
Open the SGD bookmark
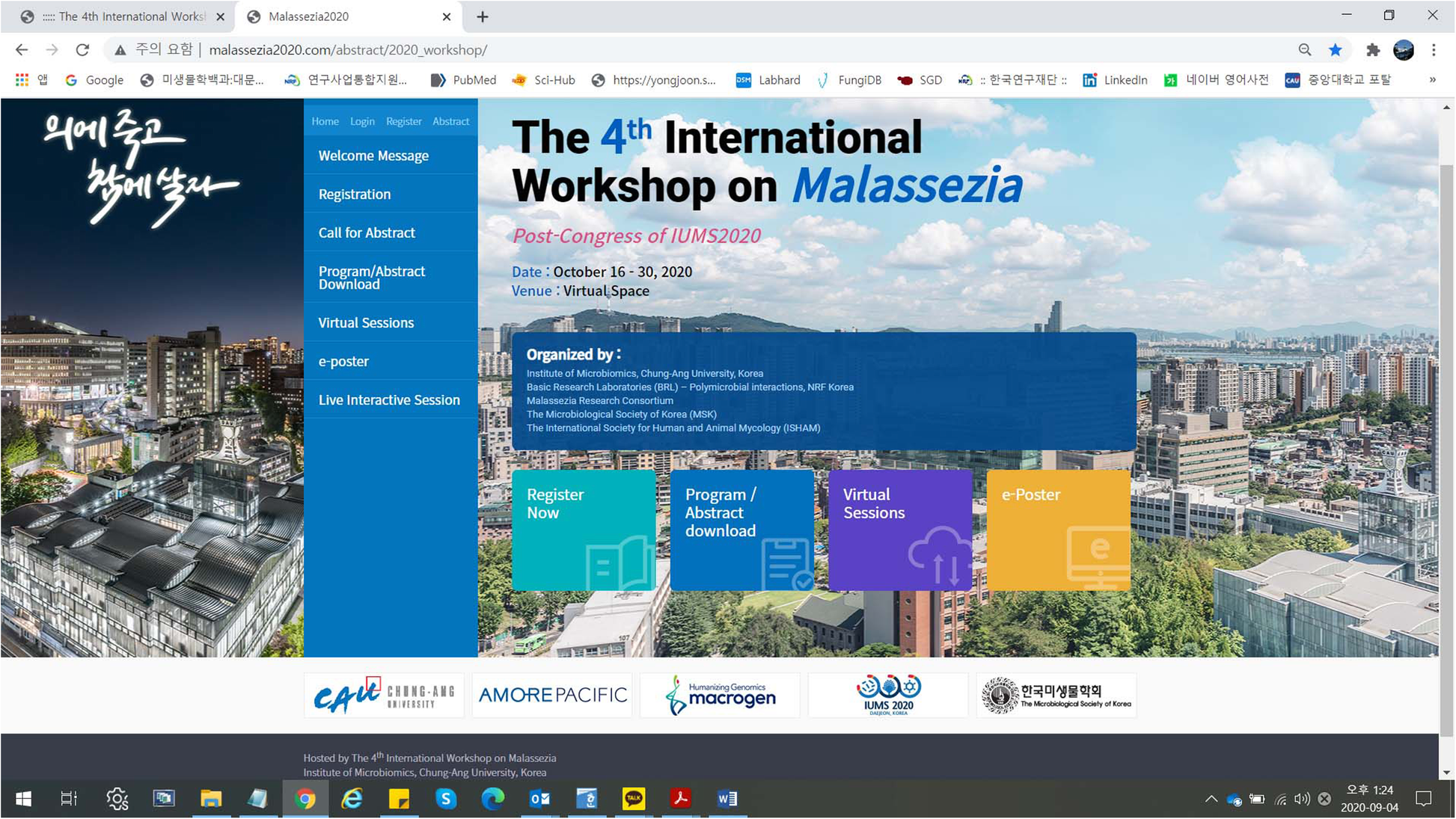pyautogui.click(x=920, y=80)
